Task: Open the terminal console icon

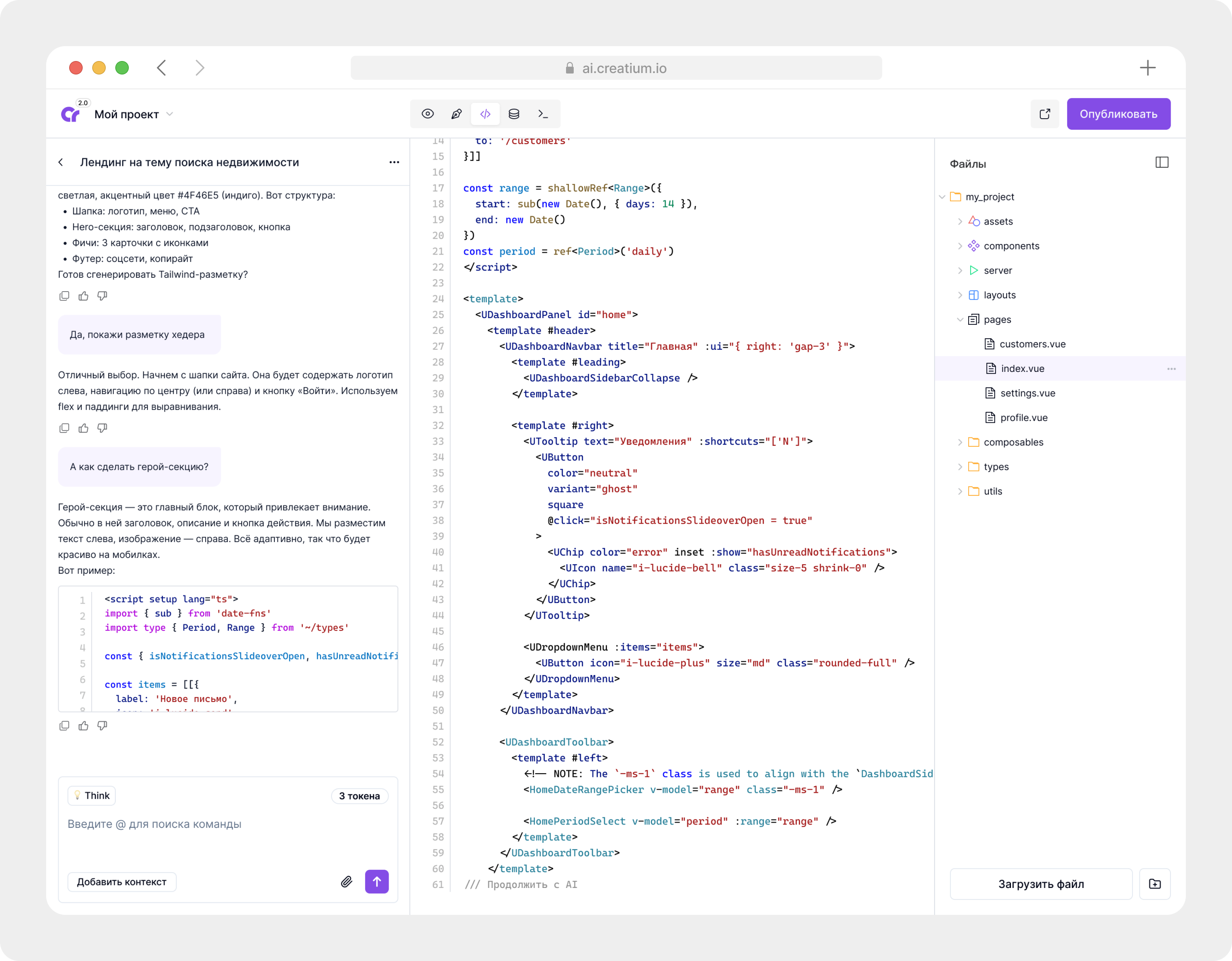Action: [x=542, y=114]
